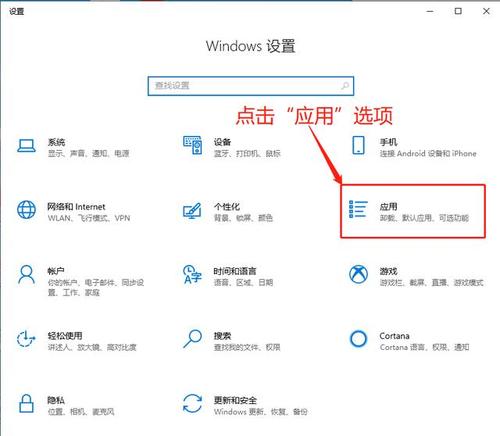This screenshot has height=436, width=500.
Task: Select the 帐户 category title
Action: (x=56, y=271)
